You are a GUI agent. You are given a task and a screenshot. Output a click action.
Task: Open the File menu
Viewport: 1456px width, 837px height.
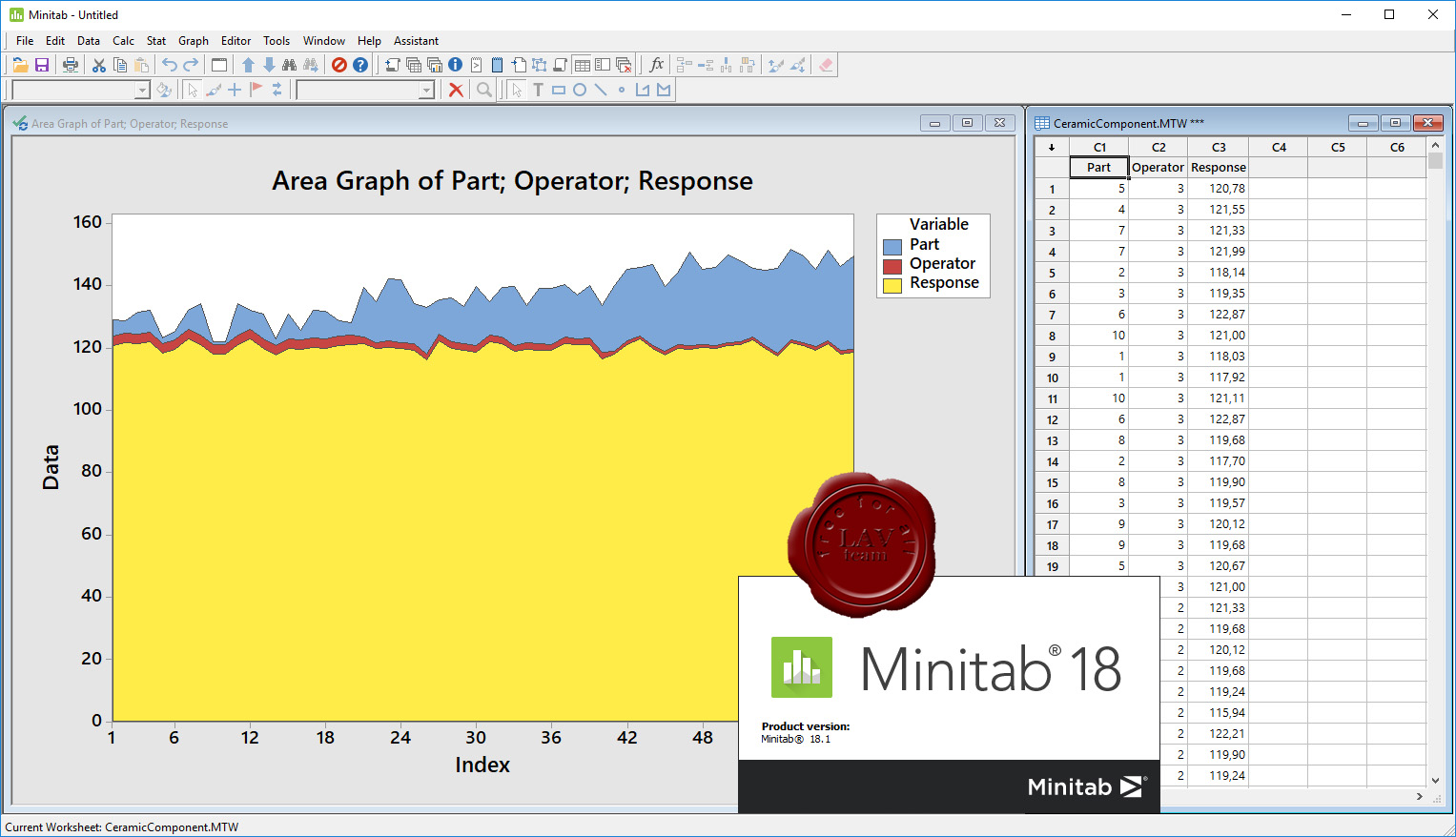click(25, 41)
